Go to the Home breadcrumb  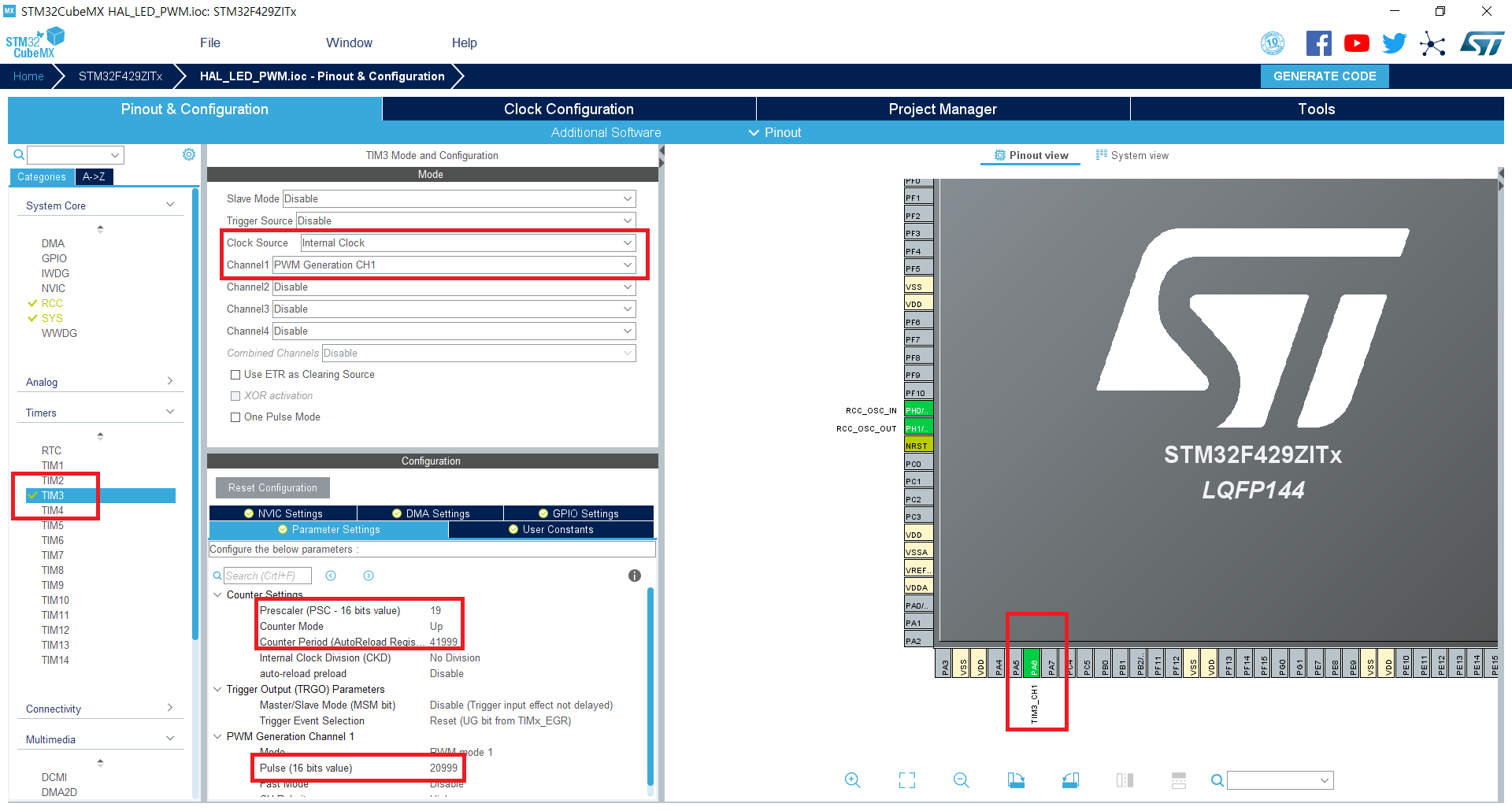point(28,76)
